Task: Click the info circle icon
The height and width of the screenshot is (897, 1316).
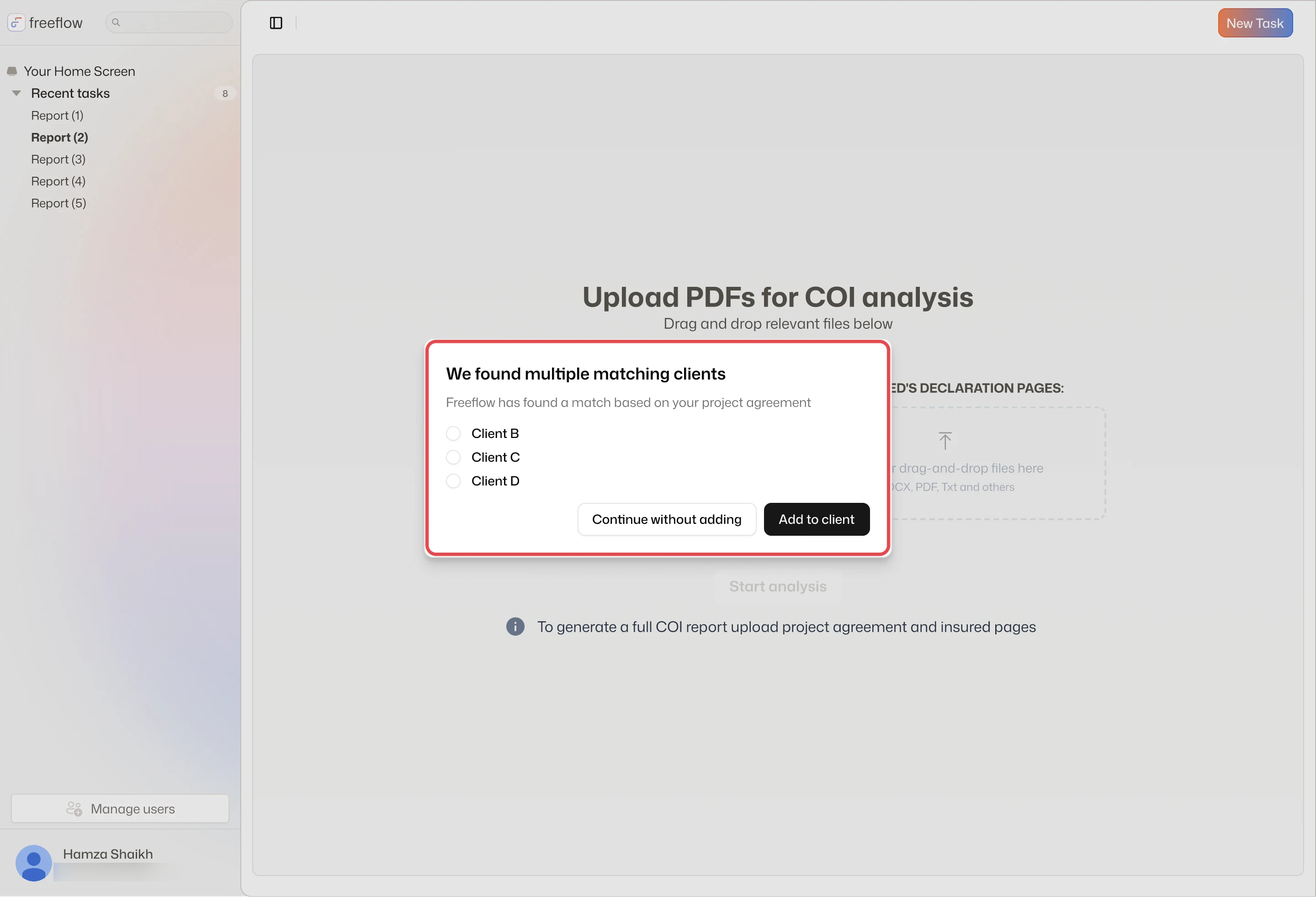Action: coord(515,627)
